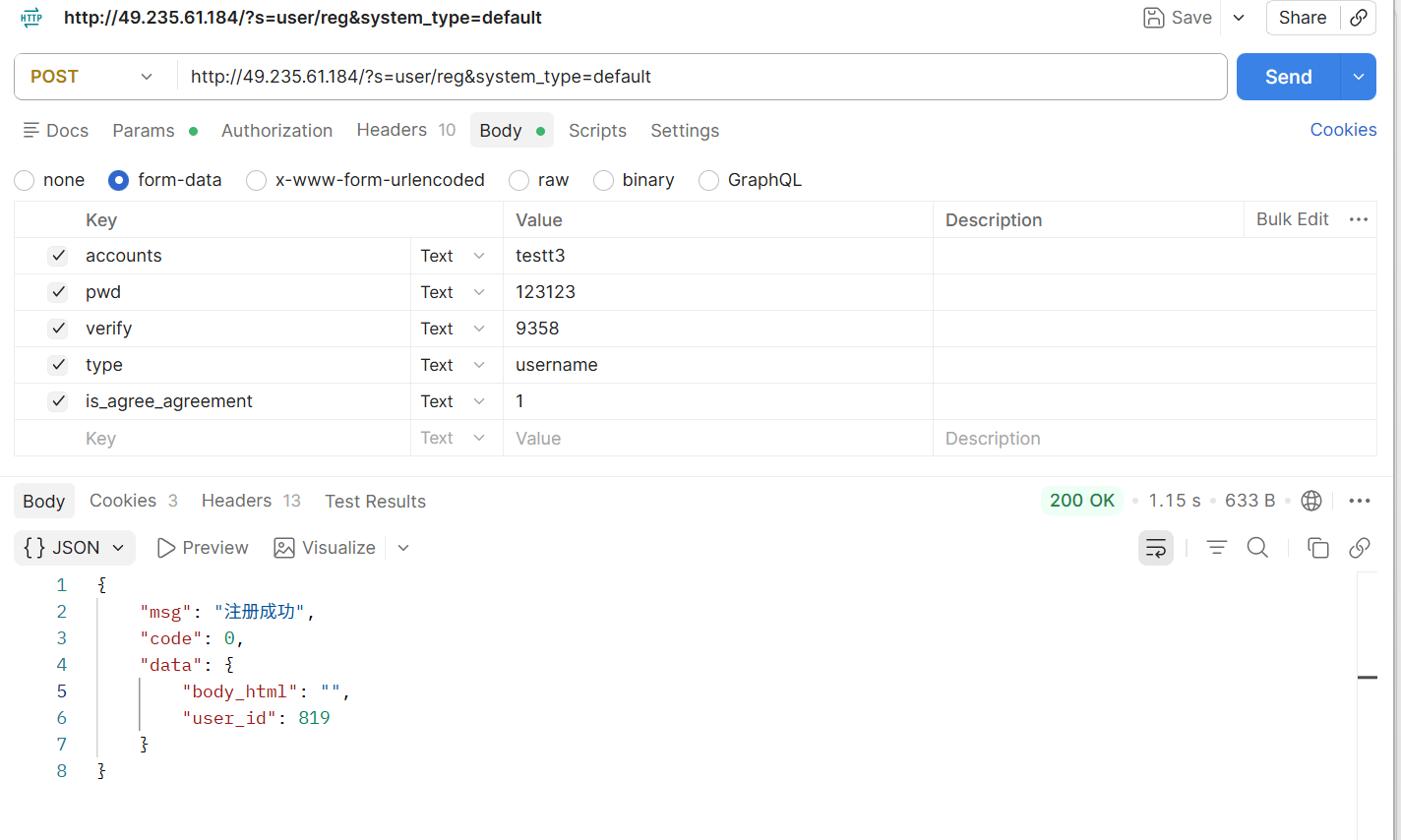Open the Visualize response view
The image size is (1401, 840).
coord(325,548)
